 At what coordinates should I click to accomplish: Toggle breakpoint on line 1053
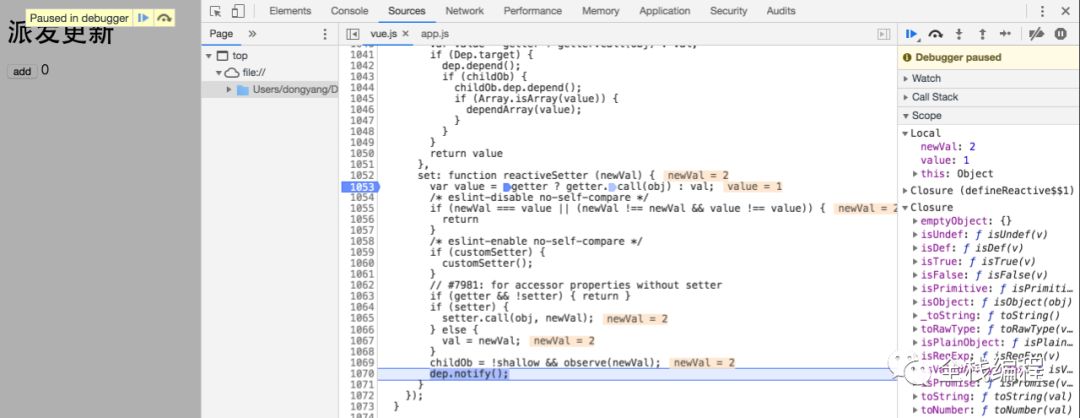coord(361,187)
